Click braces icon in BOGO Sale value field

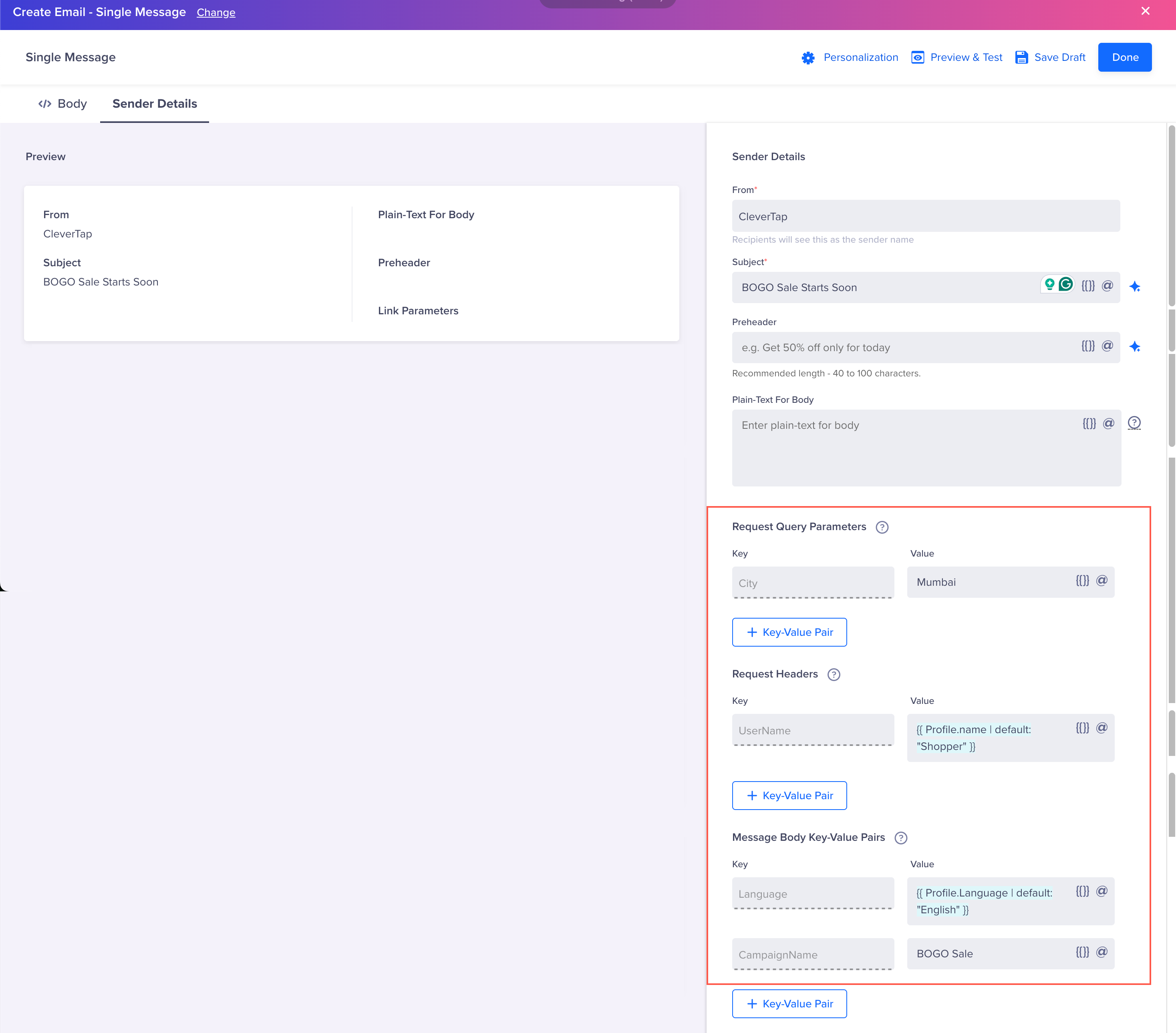pos(1083,952)
